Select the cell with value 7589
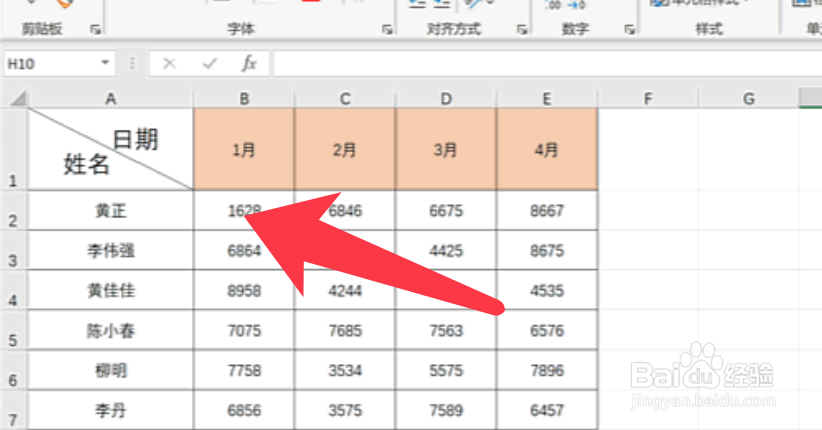The width and height of the screenshot is (822, 430). pos(446,410)
